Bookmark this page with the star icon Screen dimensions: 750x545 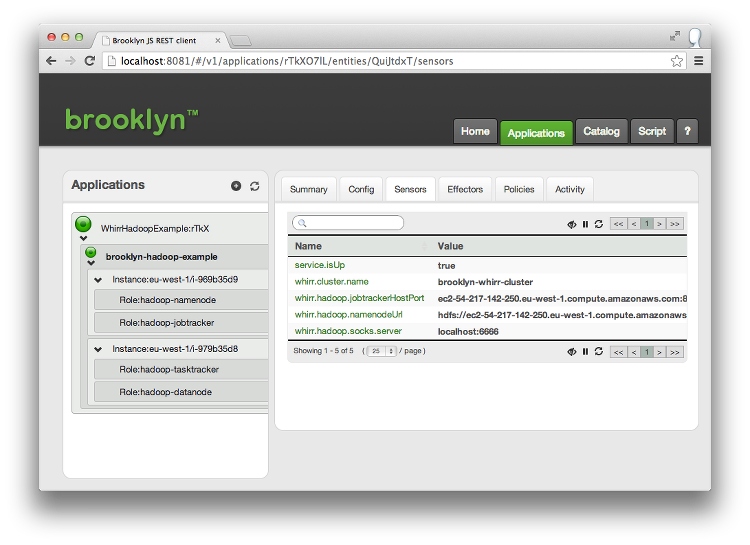[677, 61]
